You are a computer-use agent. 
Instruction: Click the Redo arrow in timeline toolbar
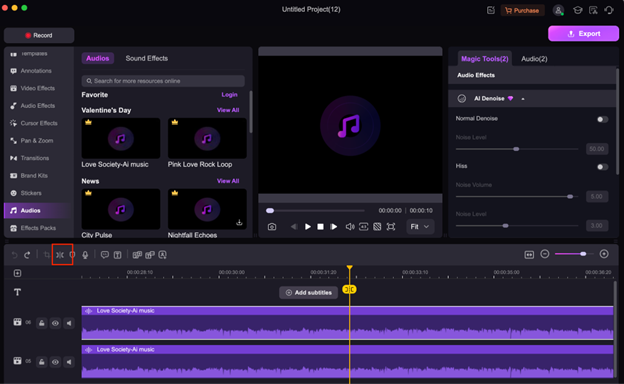pyautogui.click(x=27, y=255)
